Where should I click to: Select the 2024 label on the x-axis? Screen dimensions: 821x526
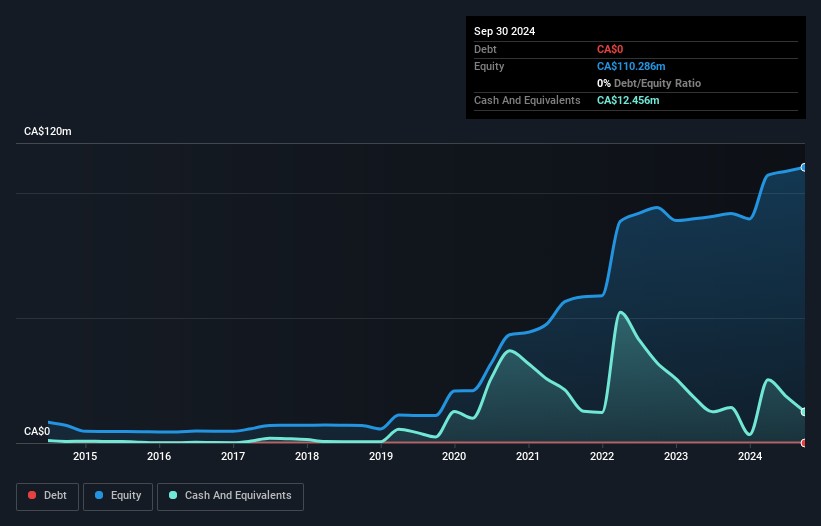click(x=750, y=457)
